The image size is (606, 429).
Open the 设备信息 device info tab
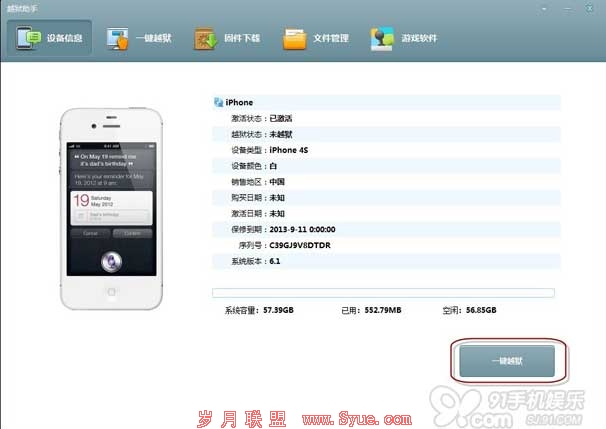[x=49, y=38]
